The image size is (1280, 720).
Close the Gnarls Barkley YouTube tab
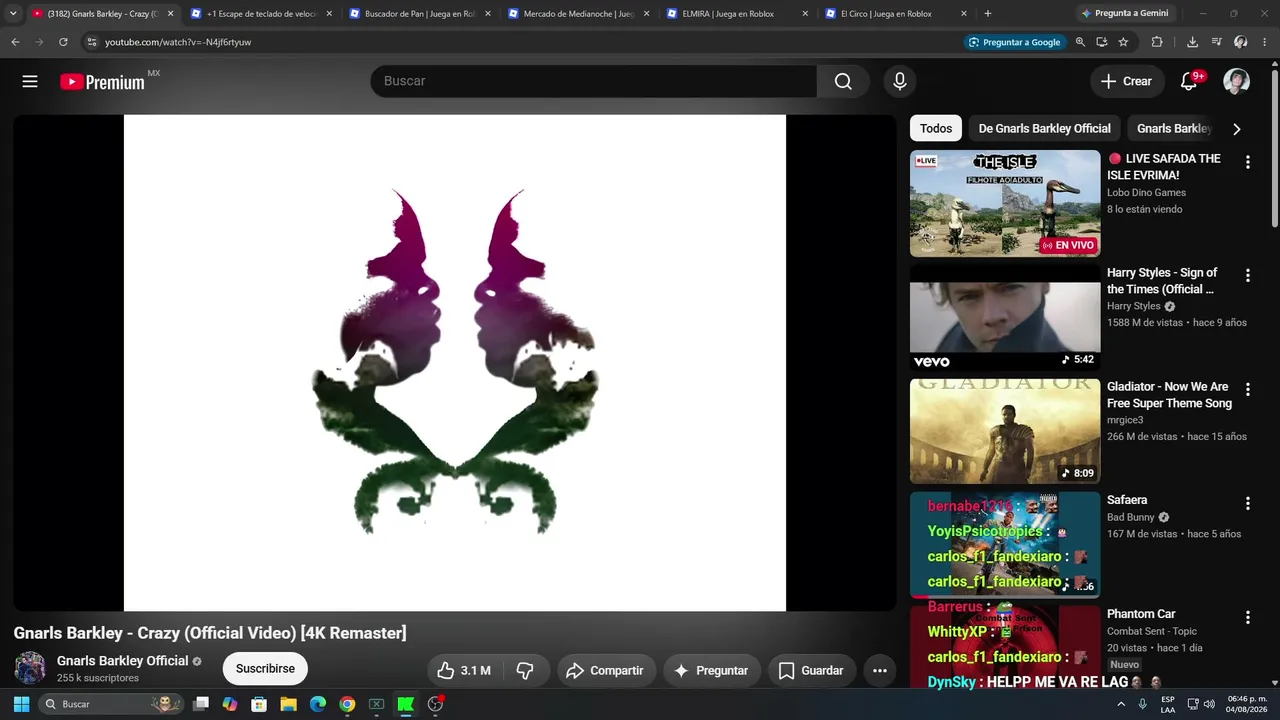pyautogui.click(x=170, y=14)
